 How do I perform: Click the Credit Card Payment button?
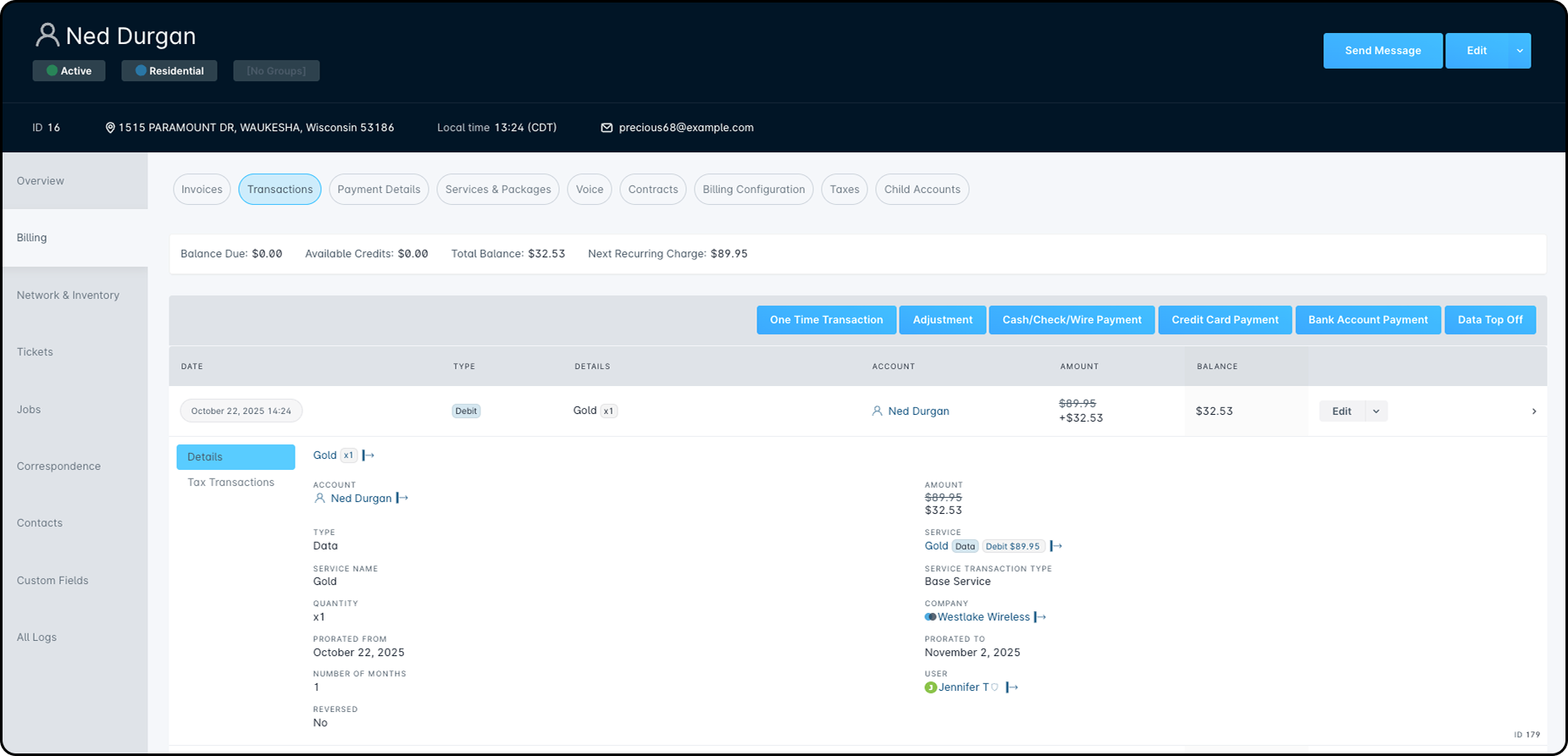[x=1224, y=320]
